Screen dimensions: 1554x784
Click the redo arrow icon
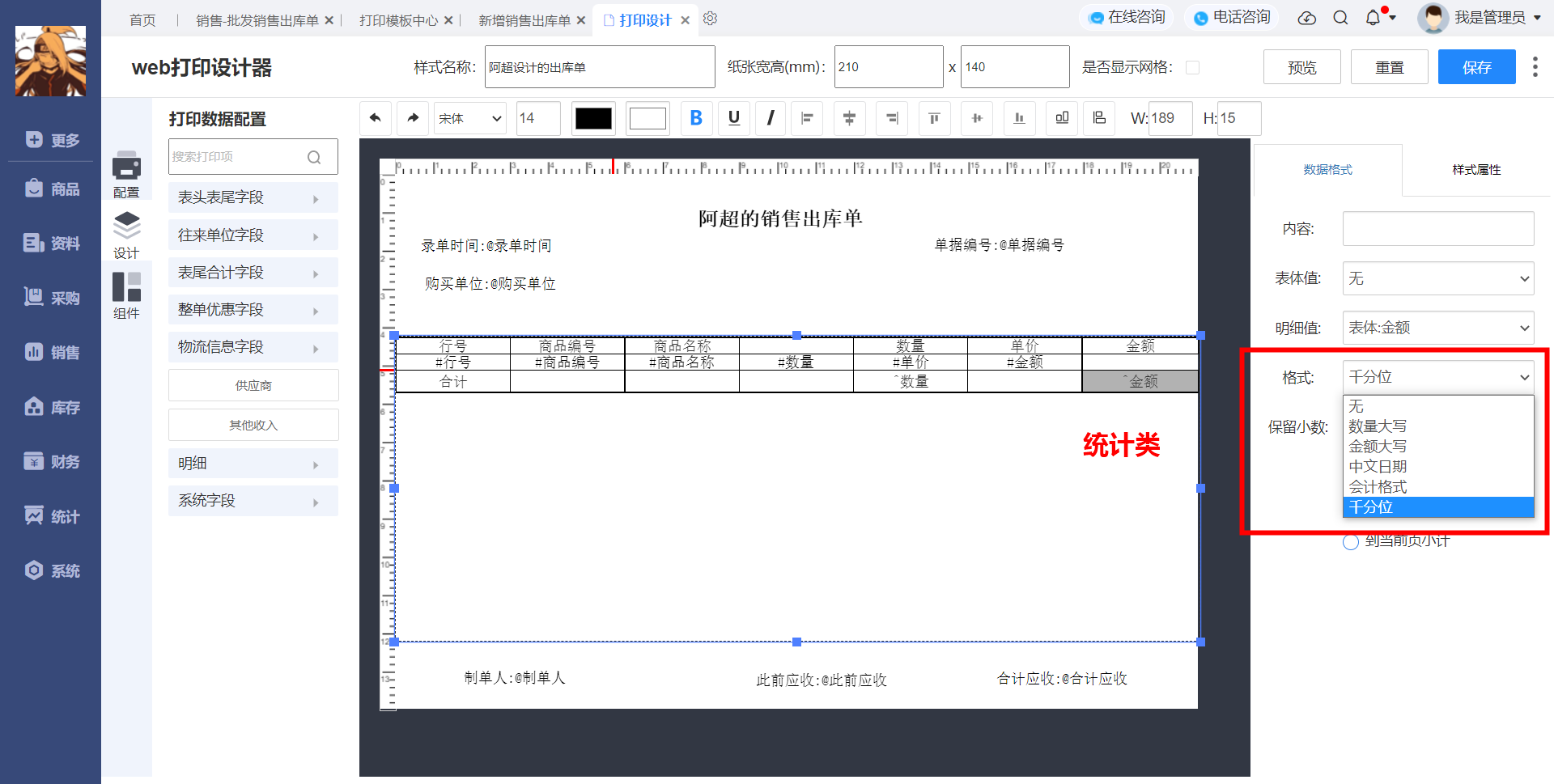point(413,118)
